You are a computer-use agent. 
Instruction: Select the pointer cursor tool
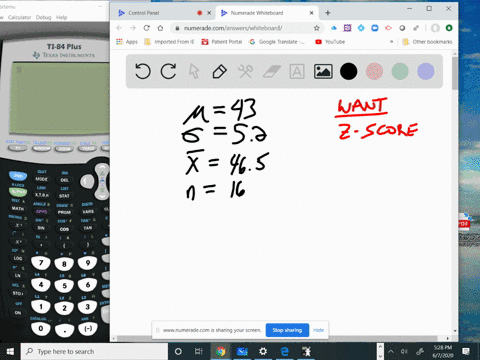coord(194,71)
